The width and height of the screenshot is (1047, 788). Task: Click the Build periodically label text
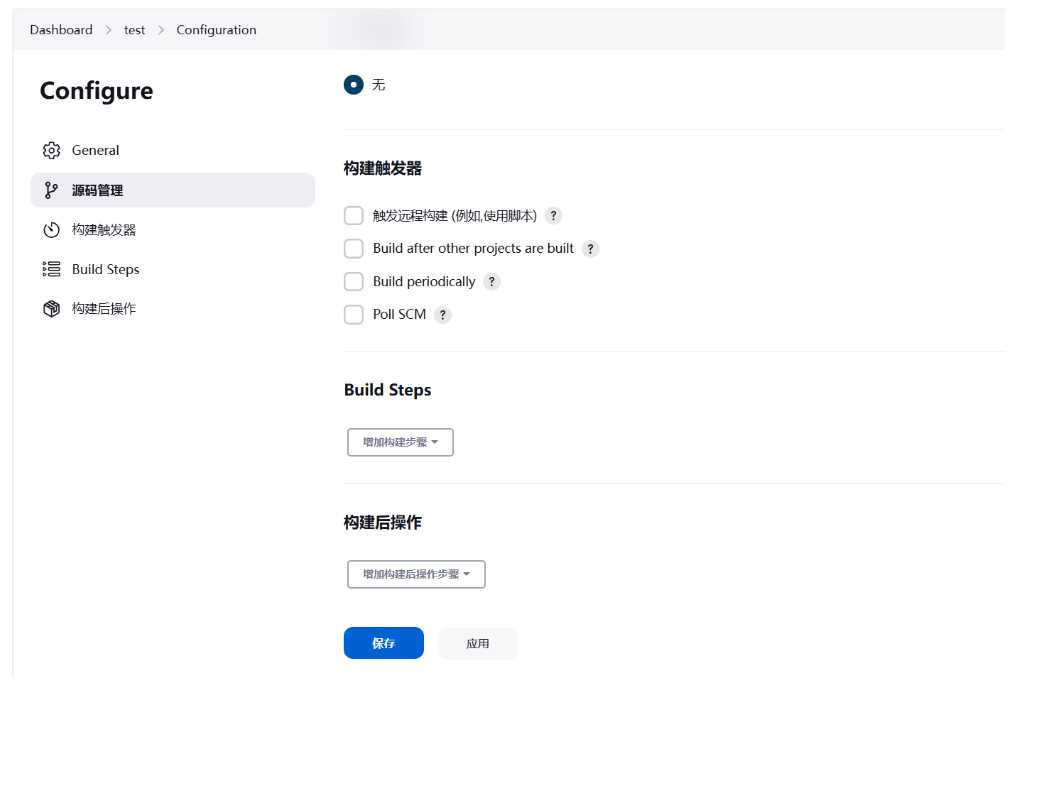point(424,282)
